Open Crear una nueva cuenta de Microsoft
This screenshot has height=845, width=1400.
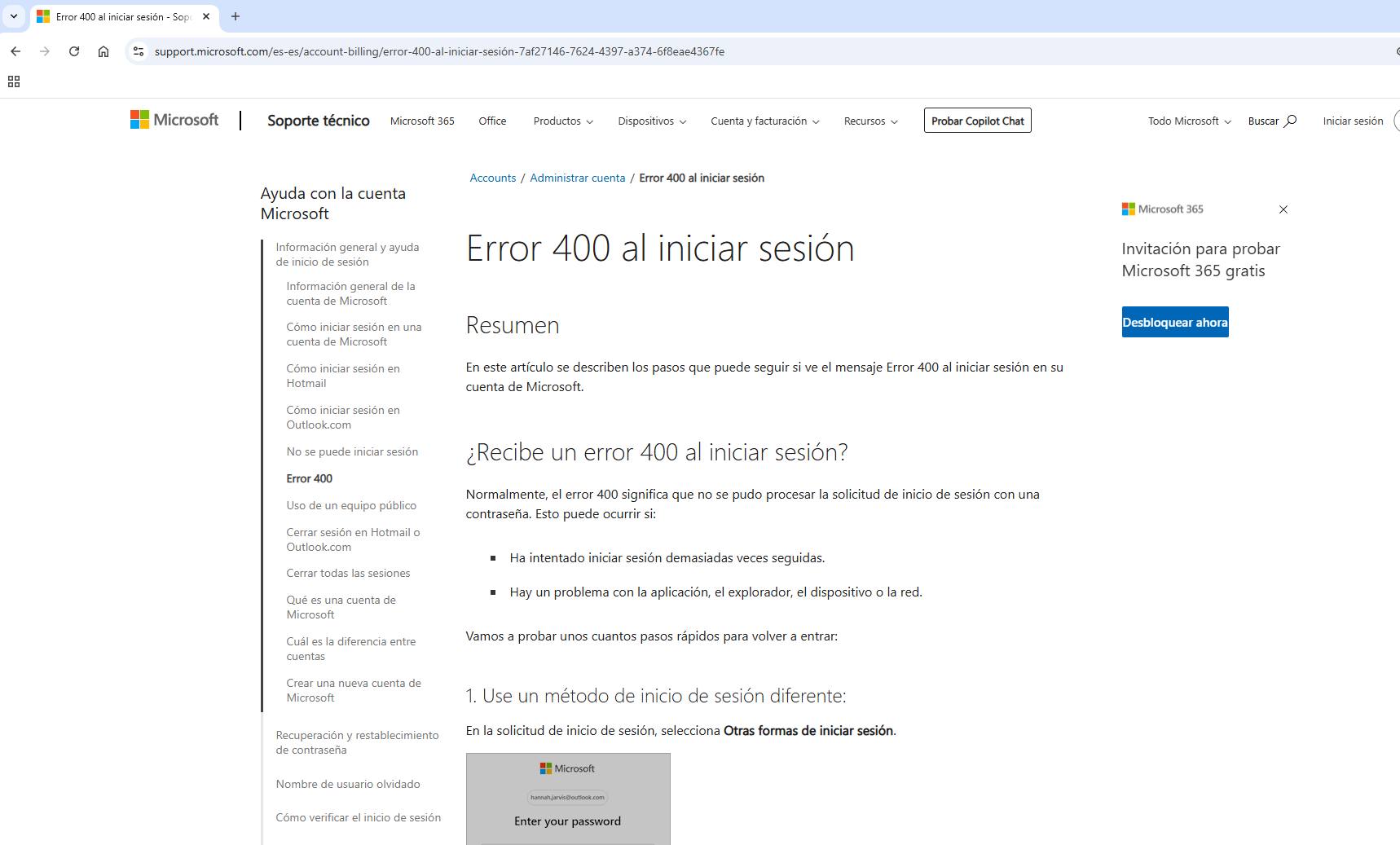354,690
